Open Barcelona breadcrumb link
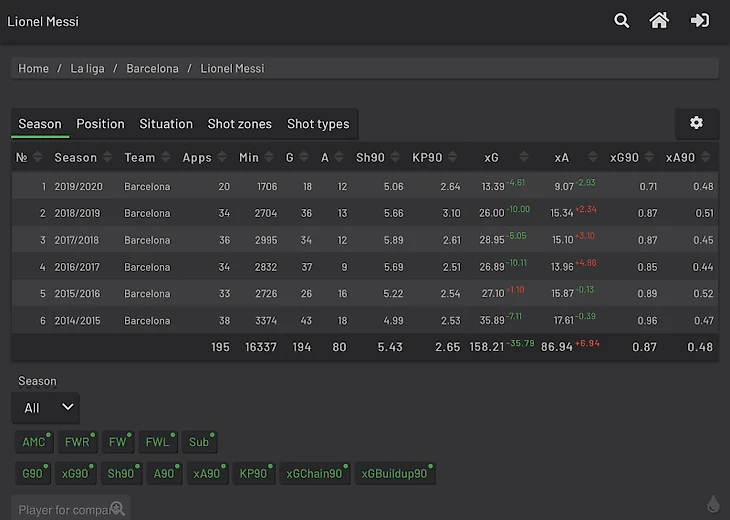The height and width of the screenshot is (520, 730). 152,69
